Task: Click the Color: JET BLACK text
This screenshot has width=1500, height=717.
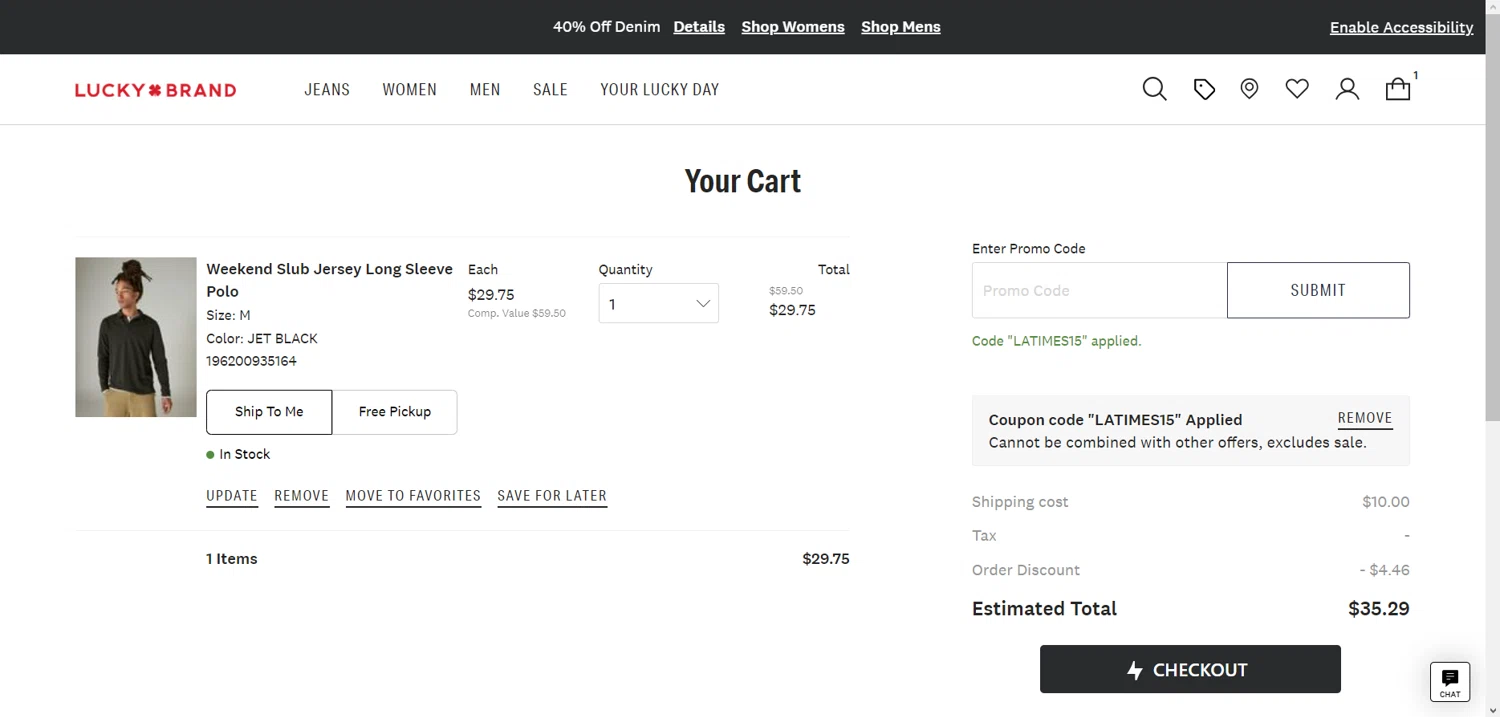Action: coord(262,338)
